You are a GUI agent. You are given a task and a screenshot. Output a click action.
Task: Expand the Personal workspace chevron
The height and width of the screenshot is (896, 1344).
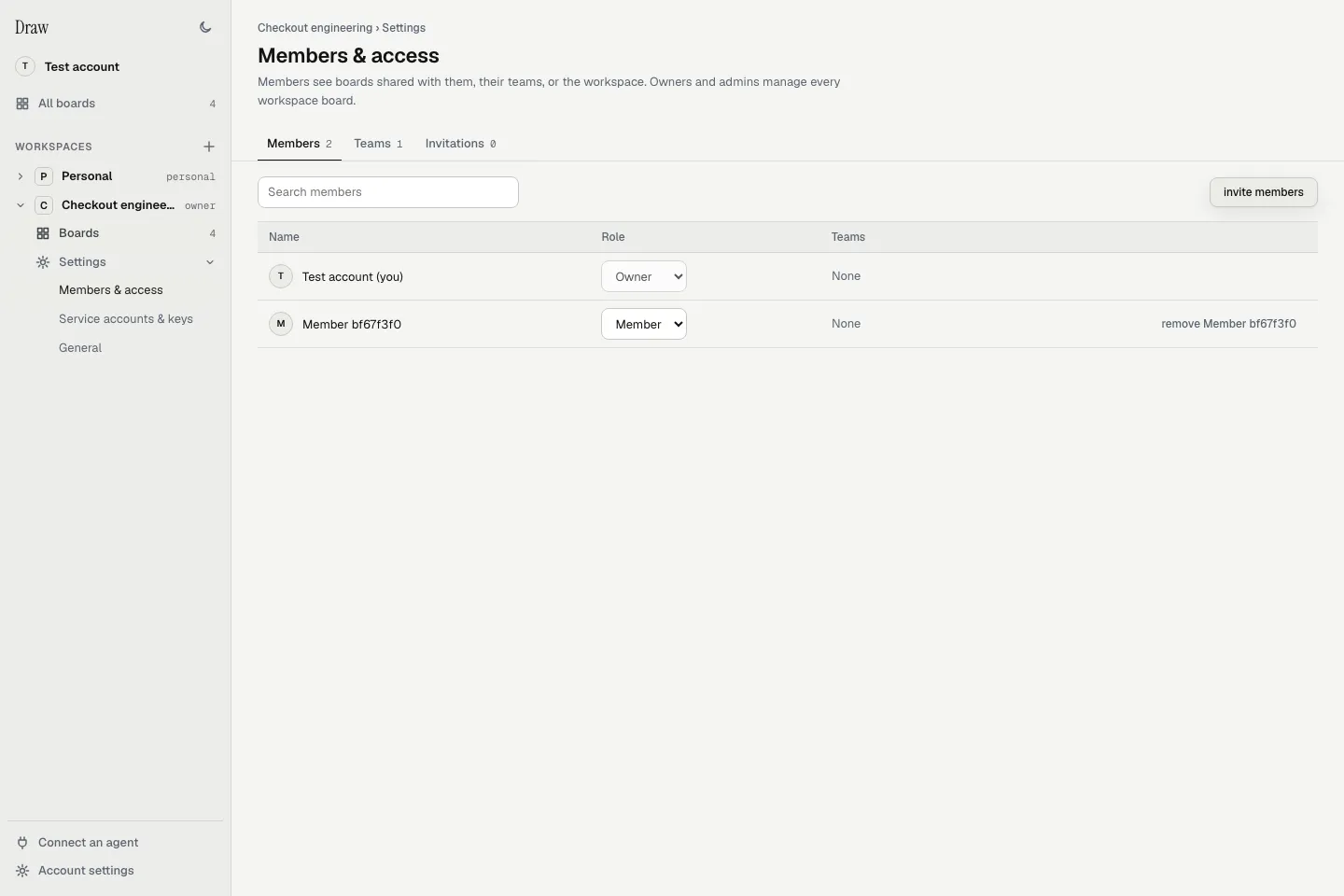21,176
